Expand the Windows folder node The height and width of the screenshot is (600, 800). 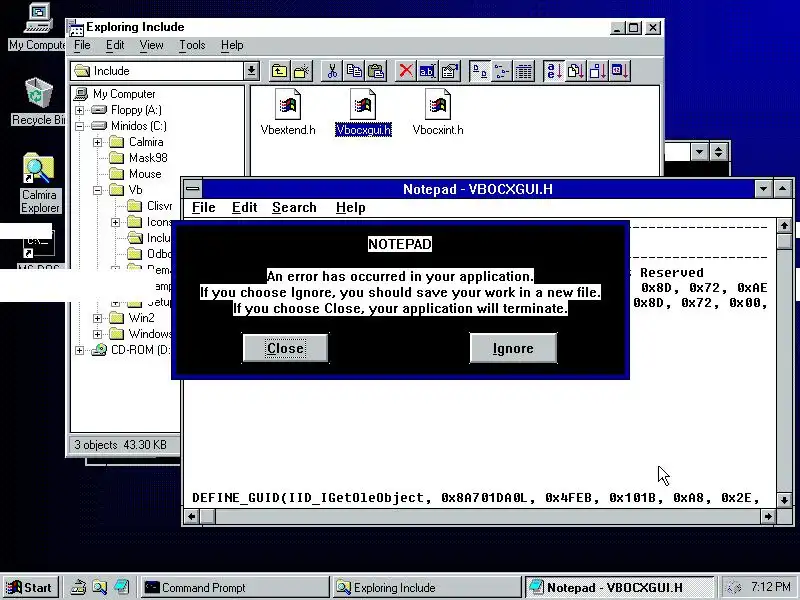pos(97,334)
